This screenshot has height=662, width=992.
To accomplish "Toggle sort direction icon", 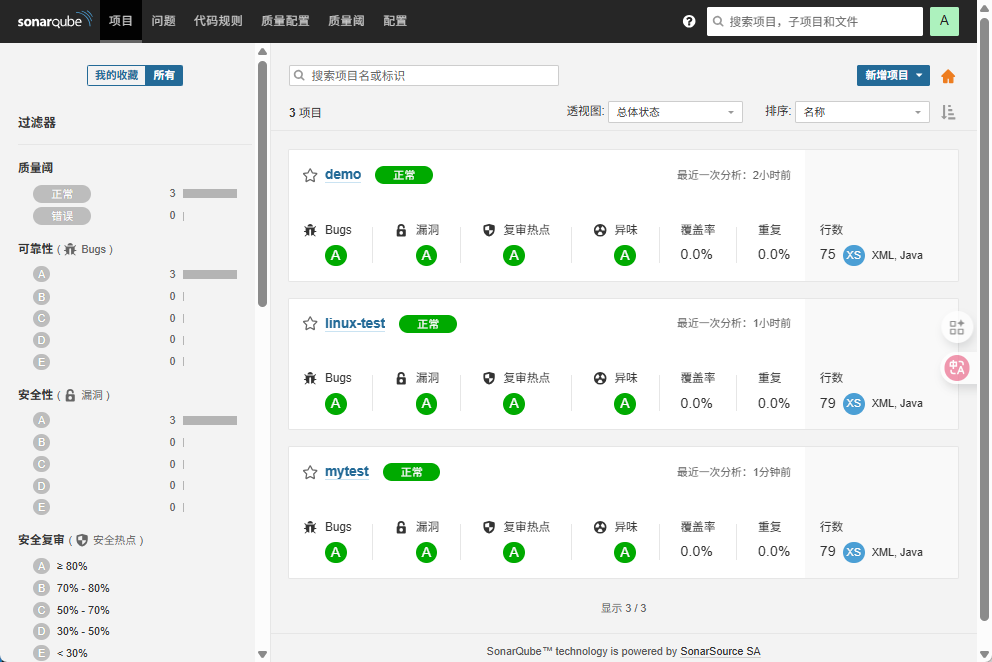I will pyautogui.click(x=948, y=112).
